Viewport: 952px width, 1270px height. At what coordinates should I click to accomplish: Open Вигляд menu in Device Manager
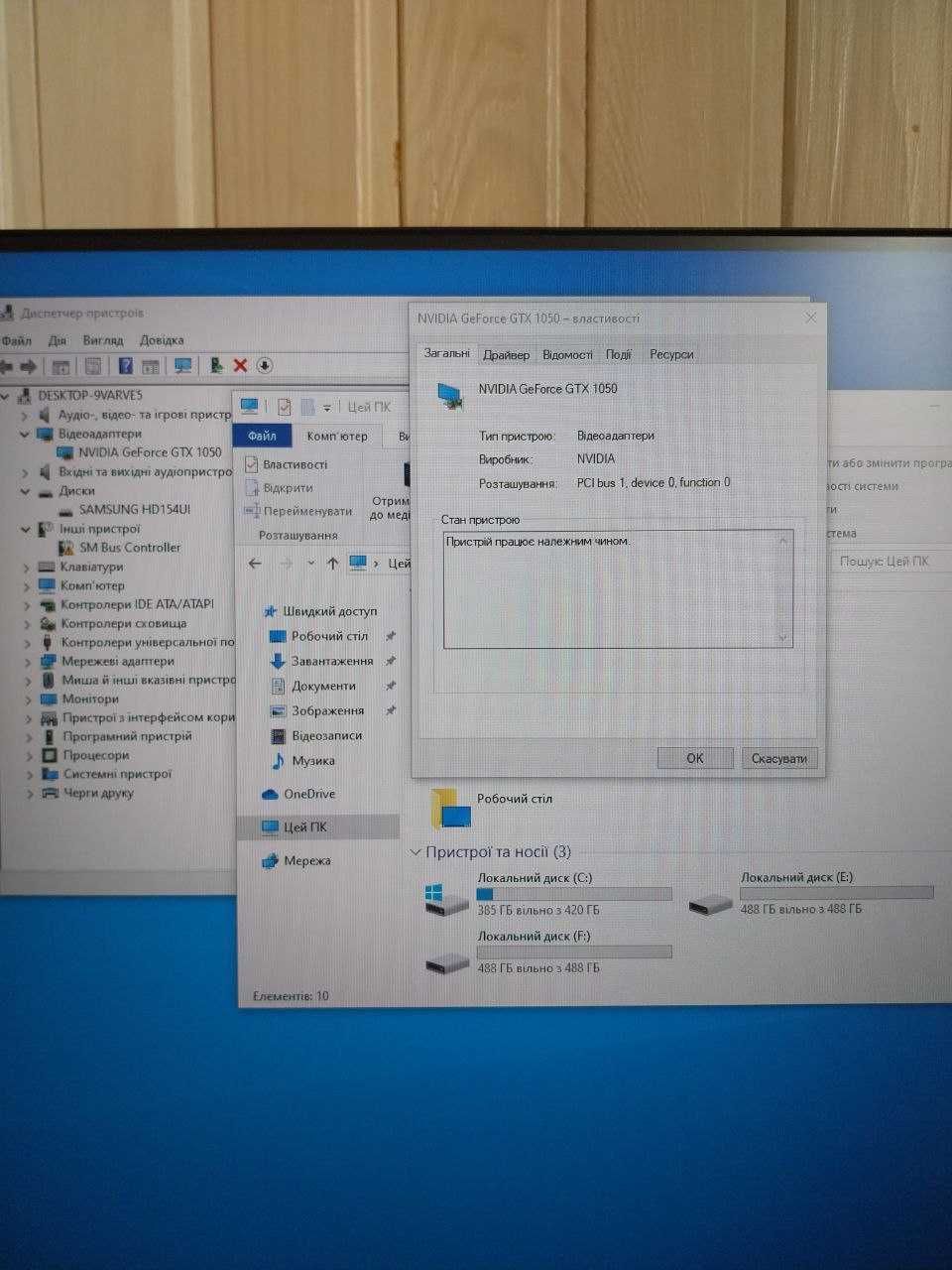click(103, 340)
